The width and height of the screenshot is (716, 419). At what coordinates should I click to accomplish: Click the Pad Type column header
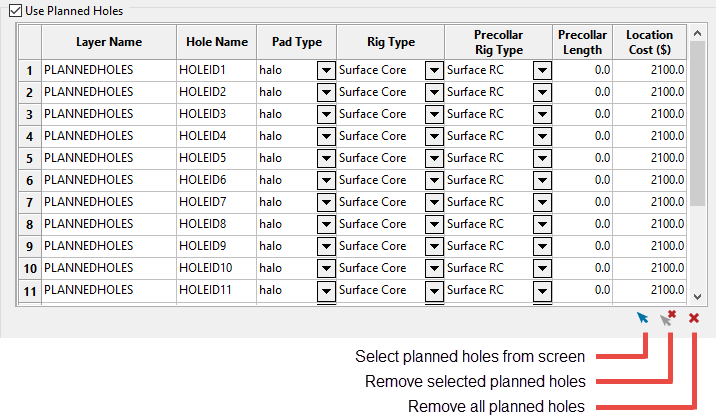coord(297,42)
